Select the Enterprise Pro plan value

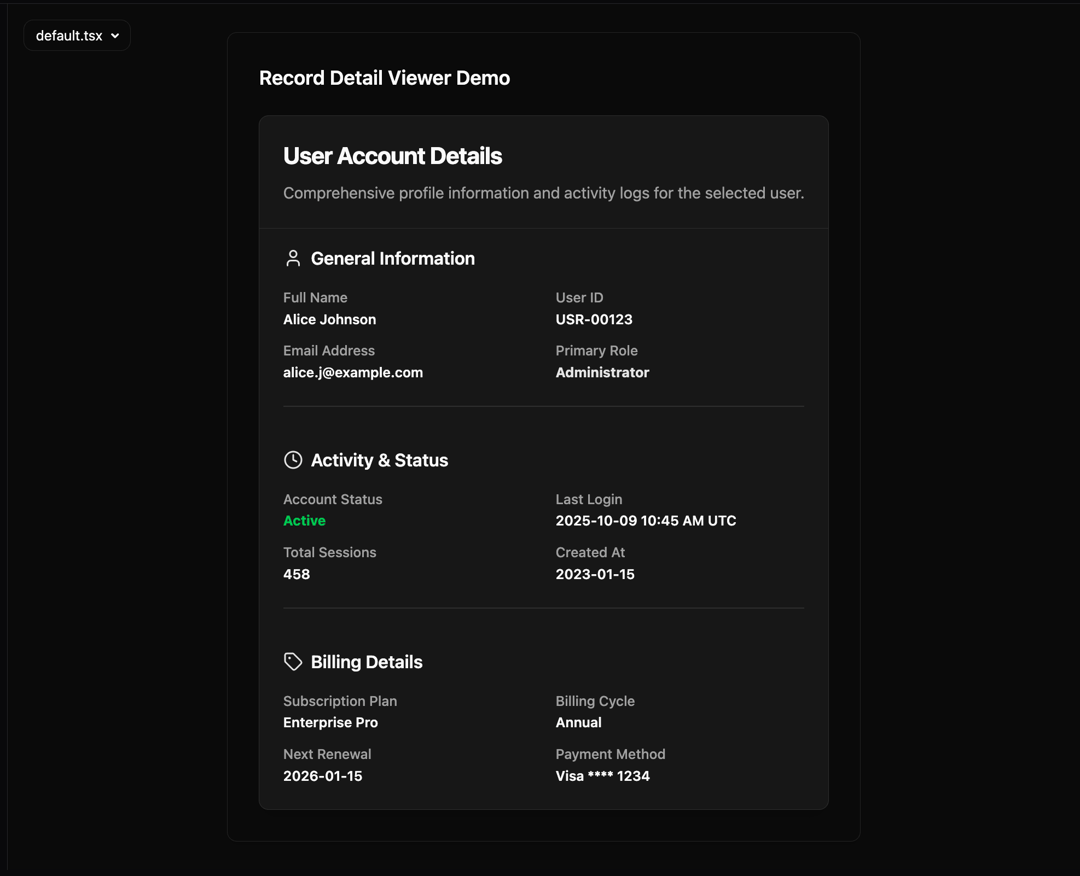[330, 722]
